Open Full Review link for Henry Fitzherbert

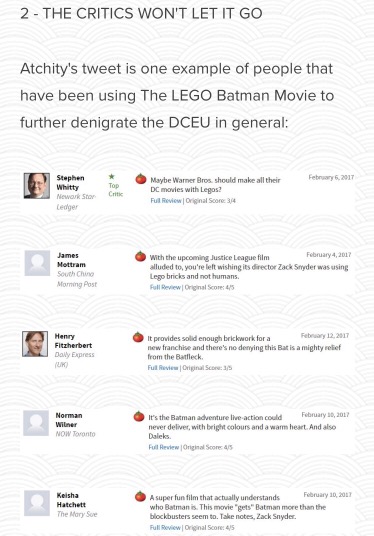pos(163,368)
